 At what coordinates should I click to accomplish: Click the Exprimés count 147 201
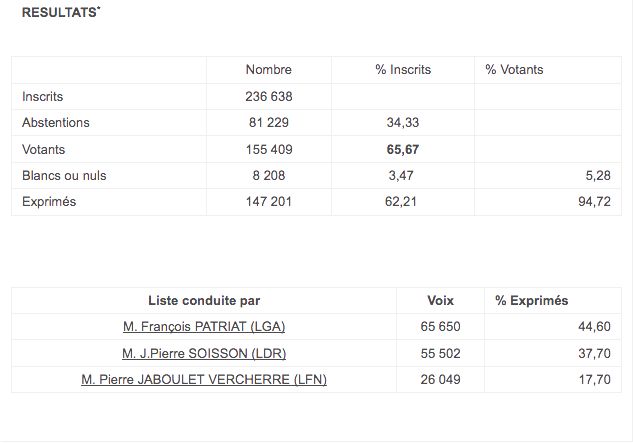[269, 202]
